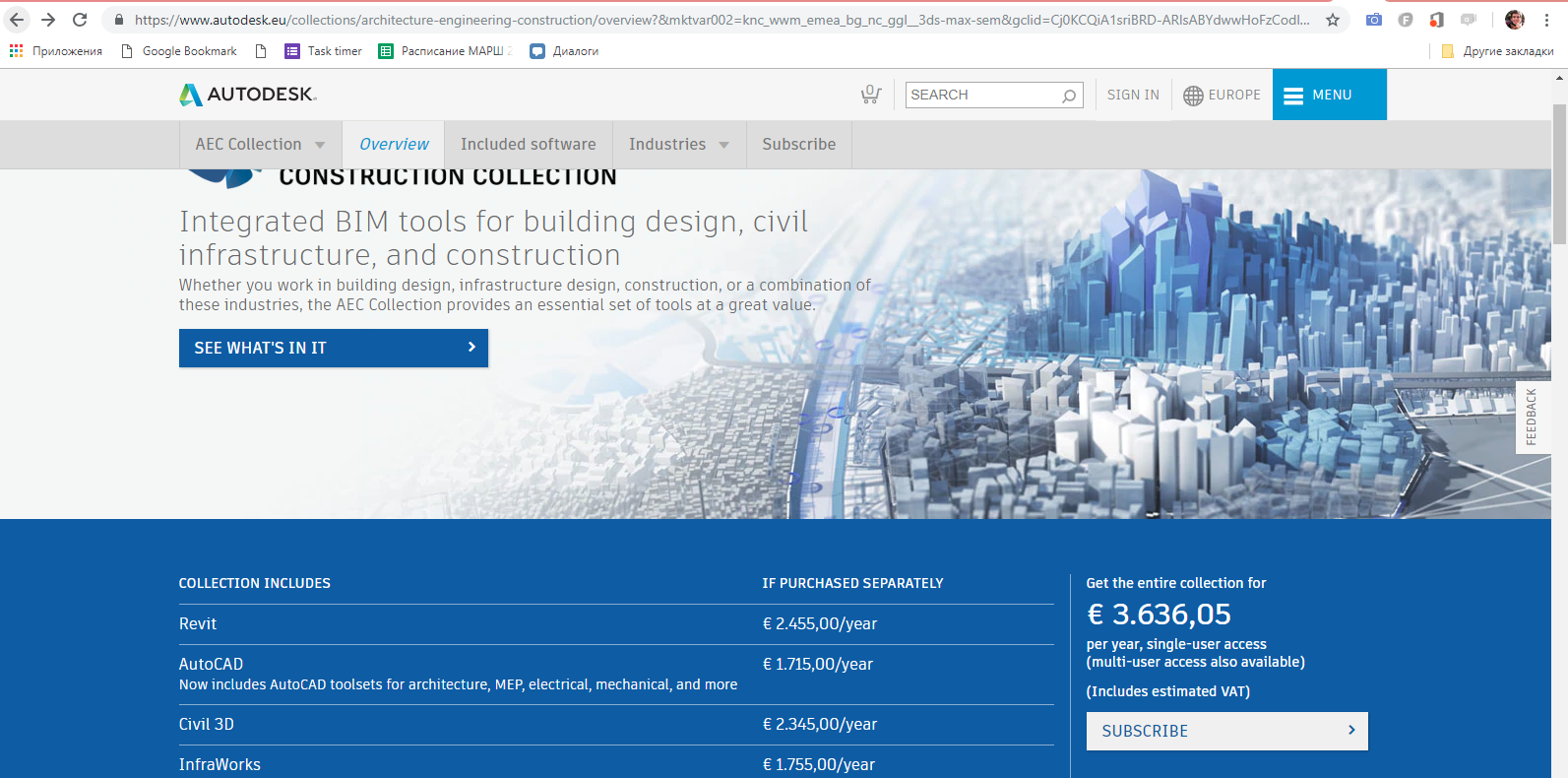Open the shopping cart icon
This screenshot has width=1568, height=778.
click(871, 95)
